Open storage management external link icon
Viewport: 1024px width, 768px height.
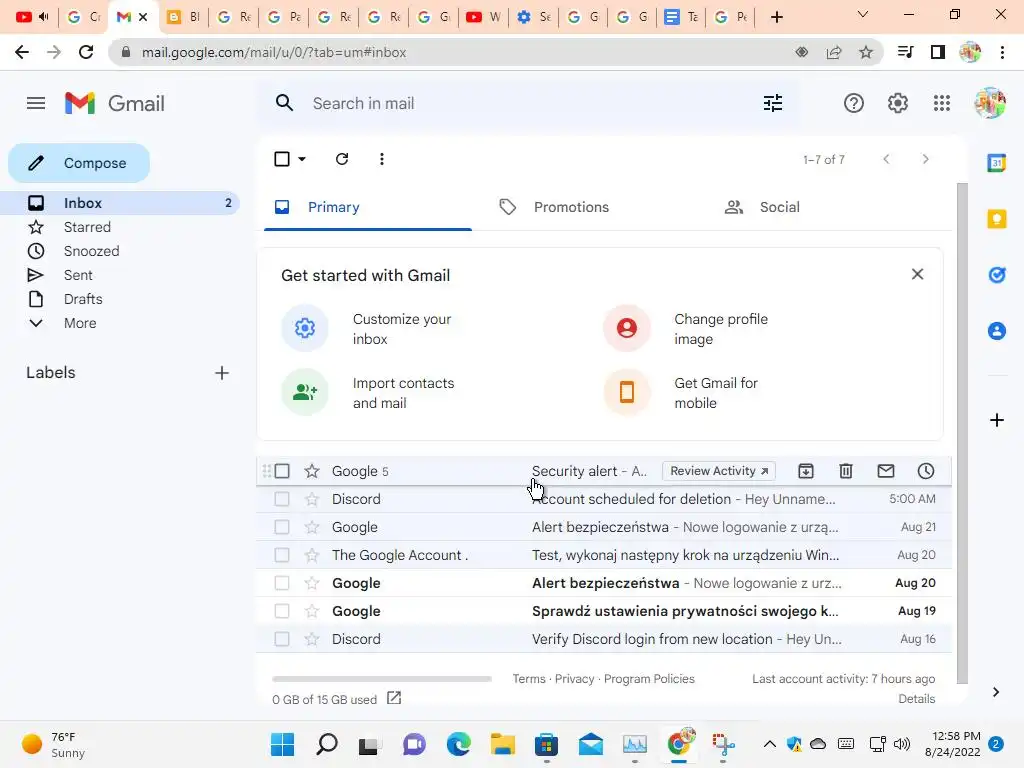click(x=394, y=698)
